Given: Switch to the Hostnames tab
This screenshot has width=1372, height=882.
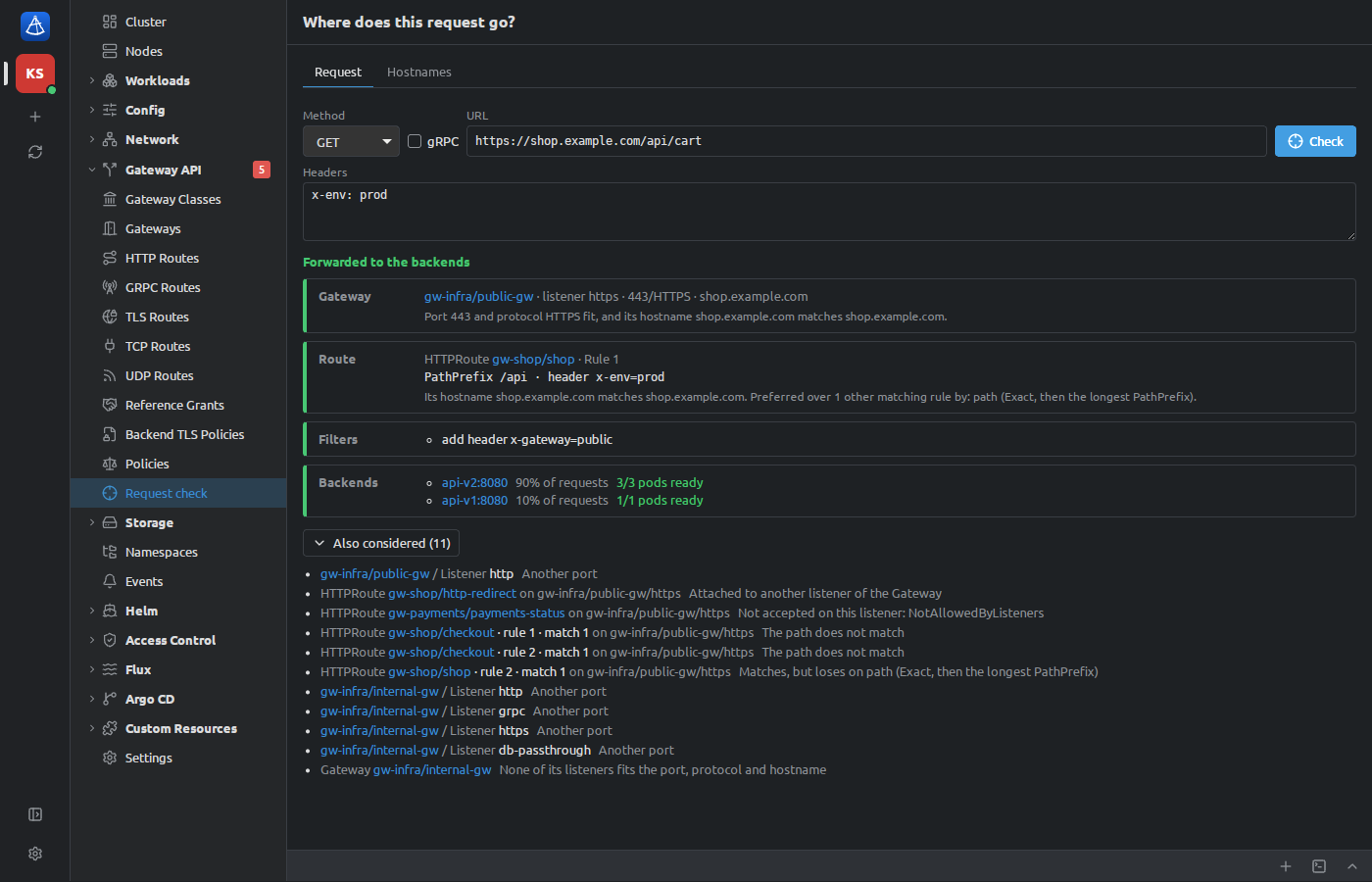Looking at the screenshot, I should coord(419,73).
